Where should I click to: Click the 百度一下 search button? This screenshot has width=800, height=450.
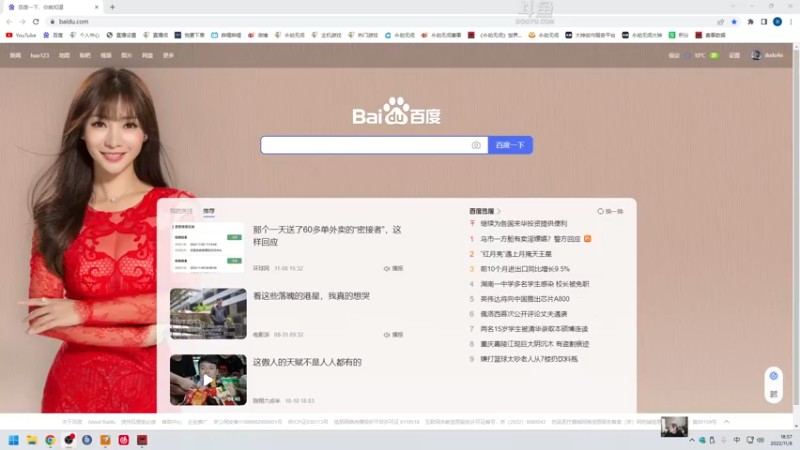pos(510,145)
